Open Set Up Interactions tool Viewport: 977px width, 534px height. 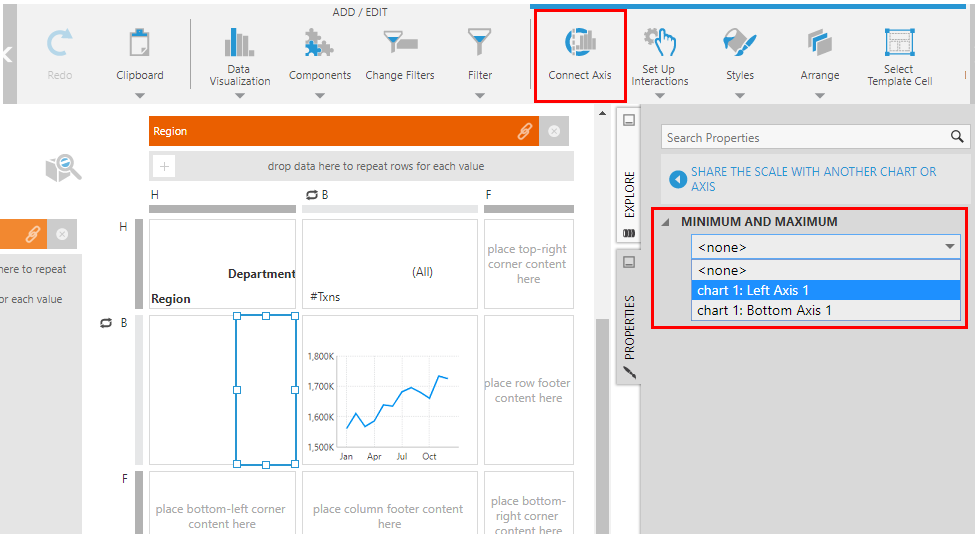[x=660, y=45]
